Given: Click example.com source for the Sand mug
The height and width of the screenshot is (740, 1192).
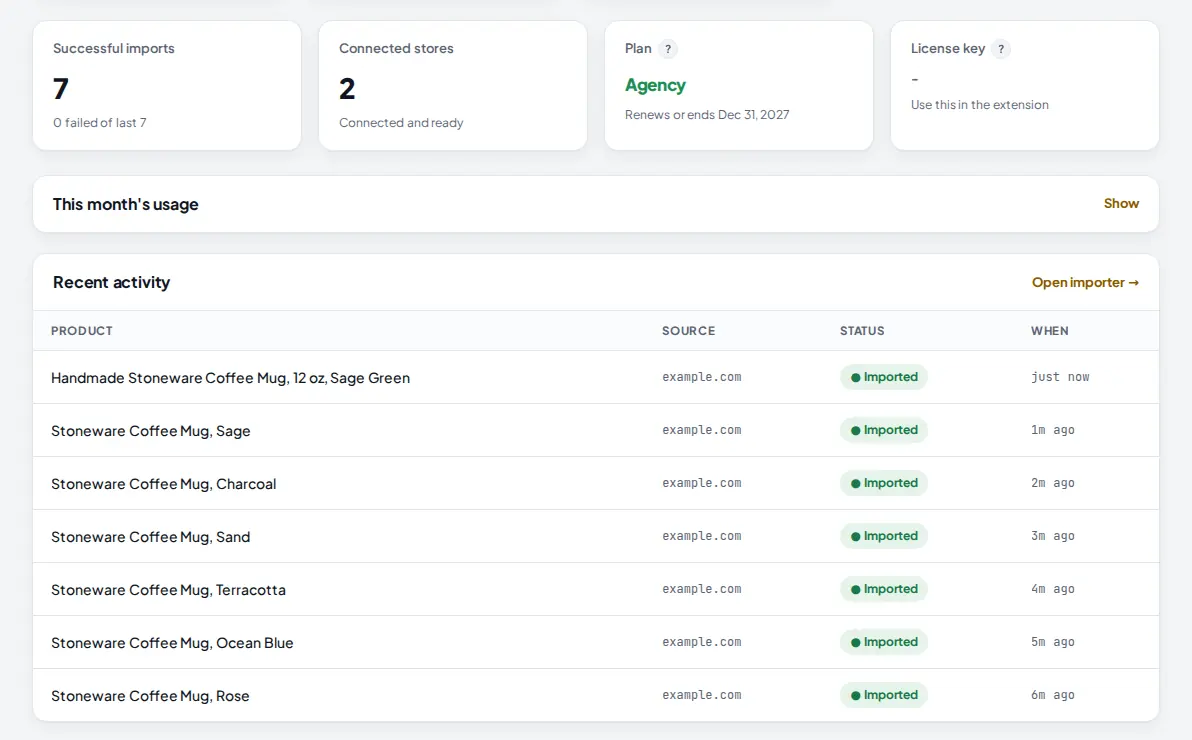Looking at the screenshot, I should (x=701, y=536).
